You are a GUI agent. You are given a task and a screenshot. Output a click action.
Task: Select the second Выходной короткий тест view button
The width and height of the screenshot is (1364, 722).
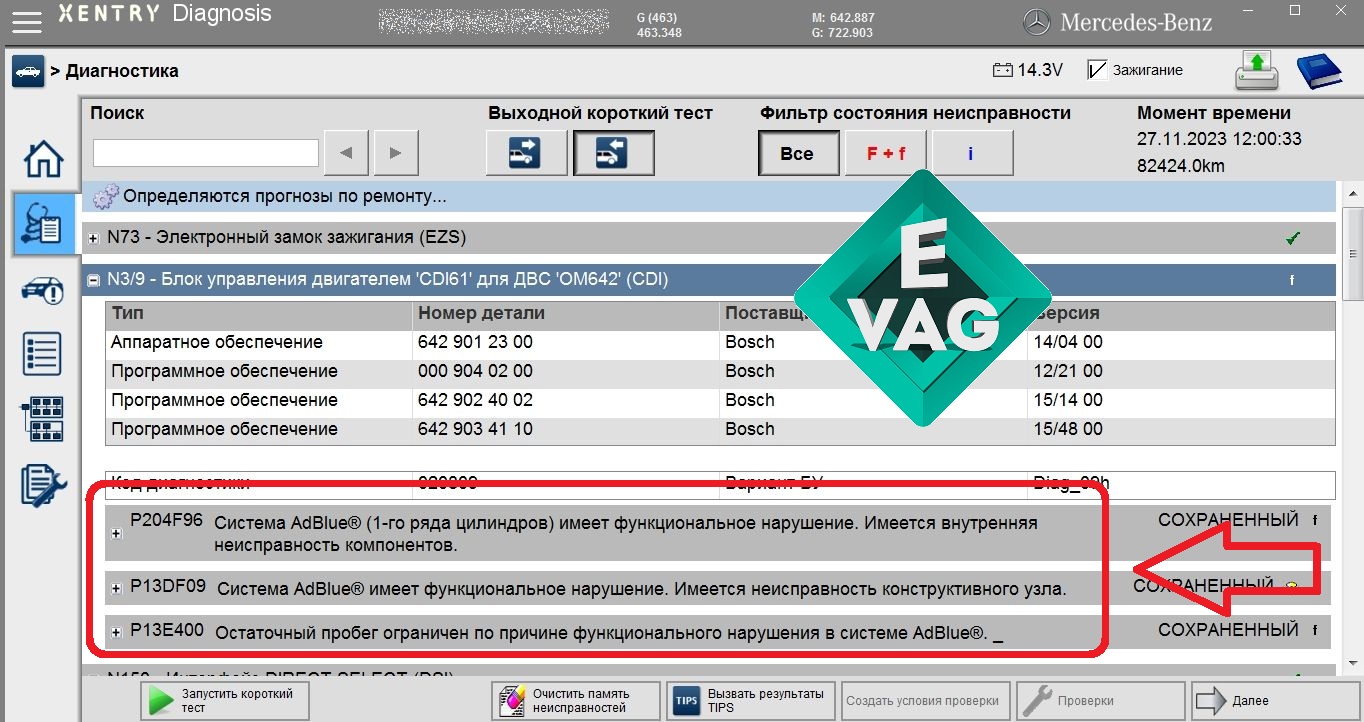pos(613,153)
